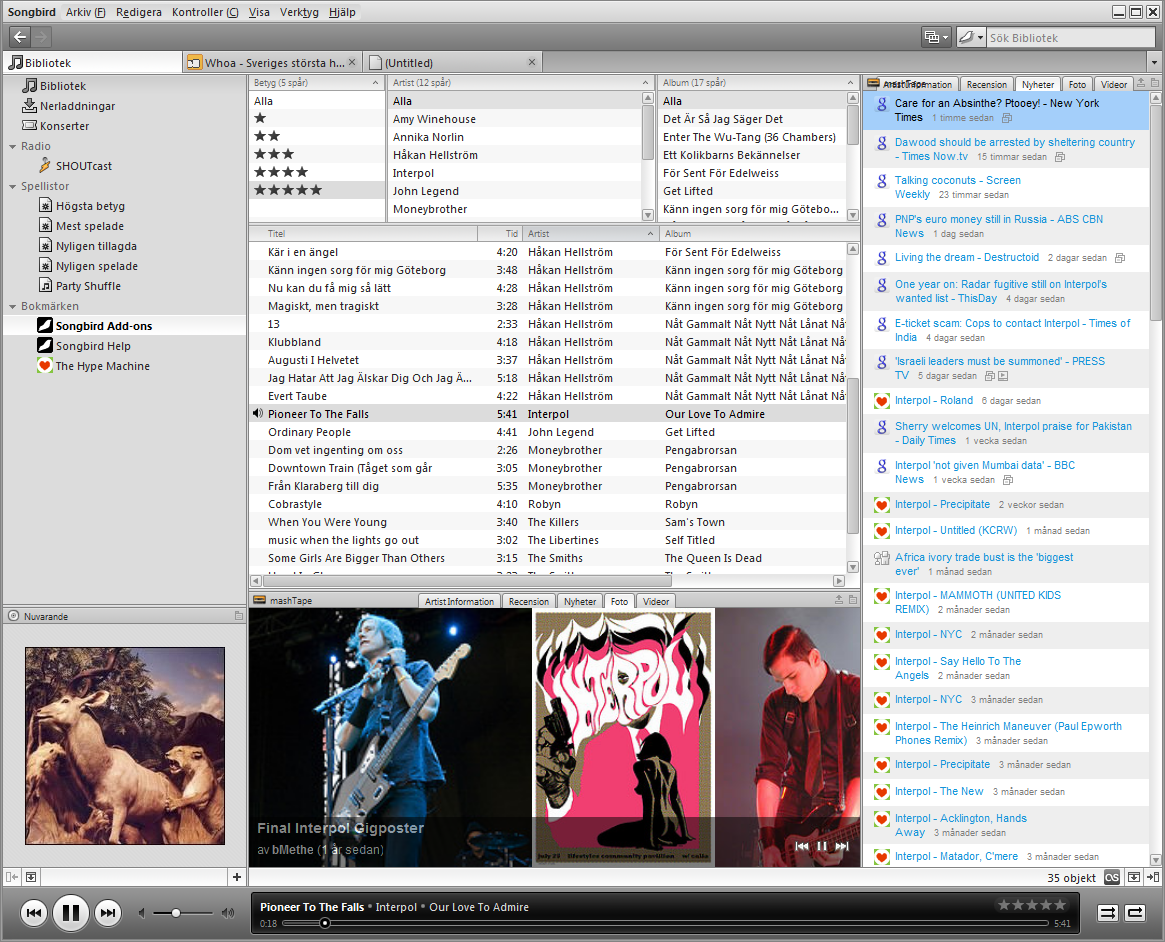The image size is (1165, 942).
Task: Click the back navigation arrow
Action: tap(20, 36)
